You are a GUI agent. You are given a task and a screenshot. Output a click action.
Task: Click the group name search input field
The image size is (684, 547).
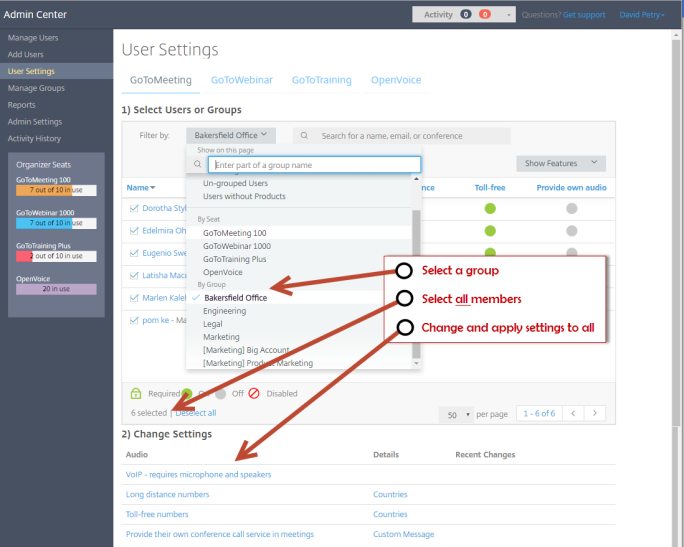315,164
